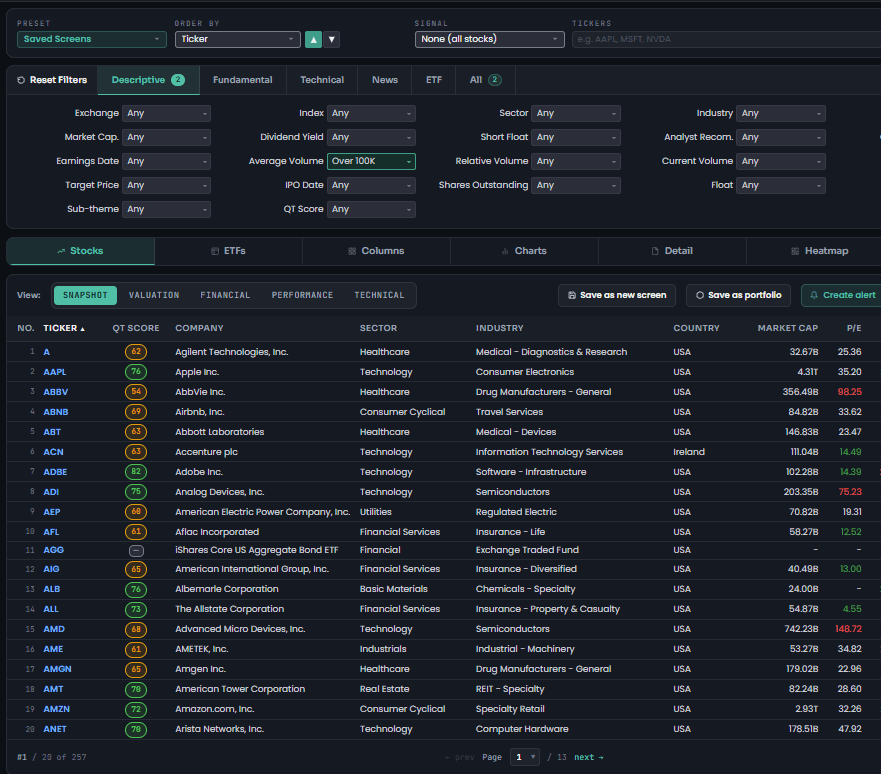Open the ANET ticker link

[55, 730]
